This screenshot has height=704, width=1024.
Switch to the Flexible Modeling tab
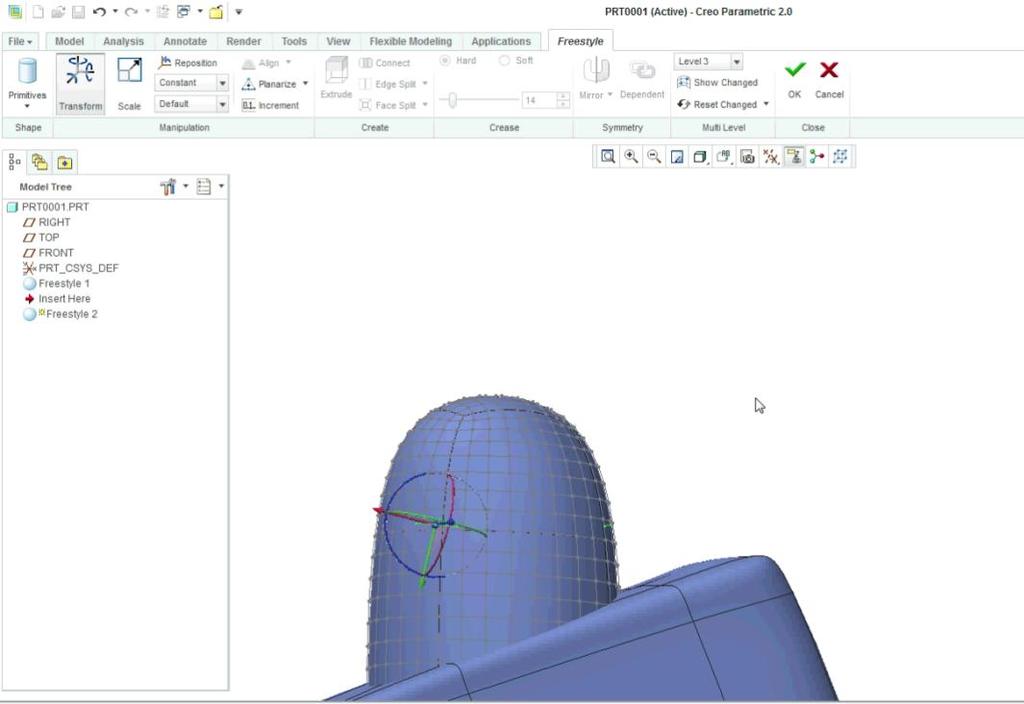pos(411,41)
